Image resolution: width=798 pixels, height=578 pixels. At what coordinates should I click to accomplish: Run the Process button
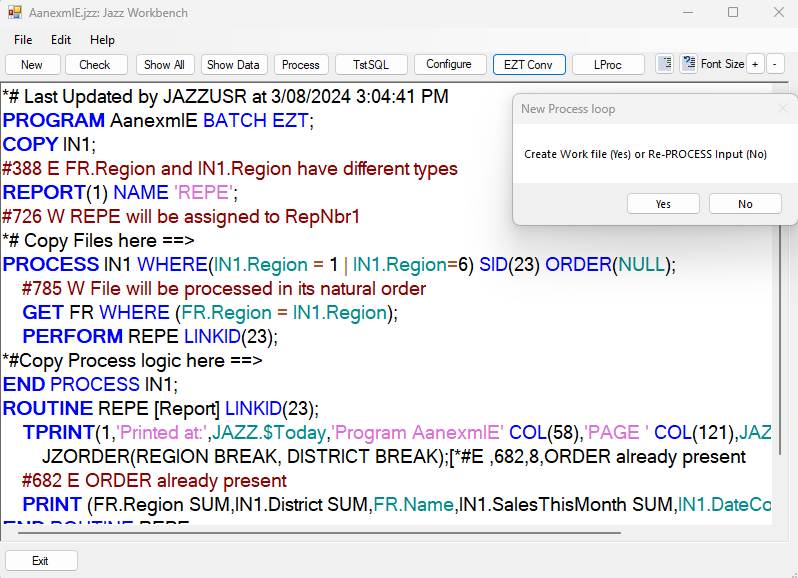(301, 64)
